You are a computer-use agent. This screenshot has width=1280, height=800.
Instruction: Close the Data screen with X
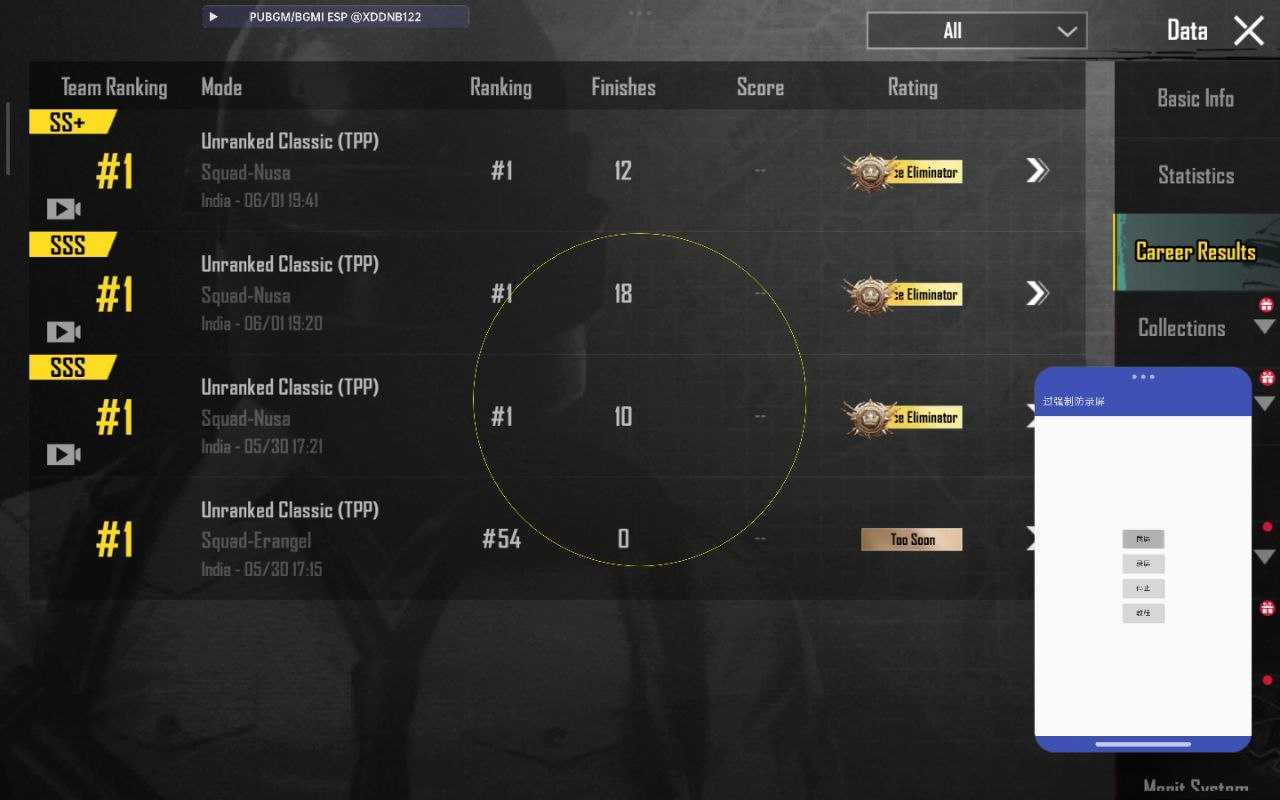(1249, 31)
